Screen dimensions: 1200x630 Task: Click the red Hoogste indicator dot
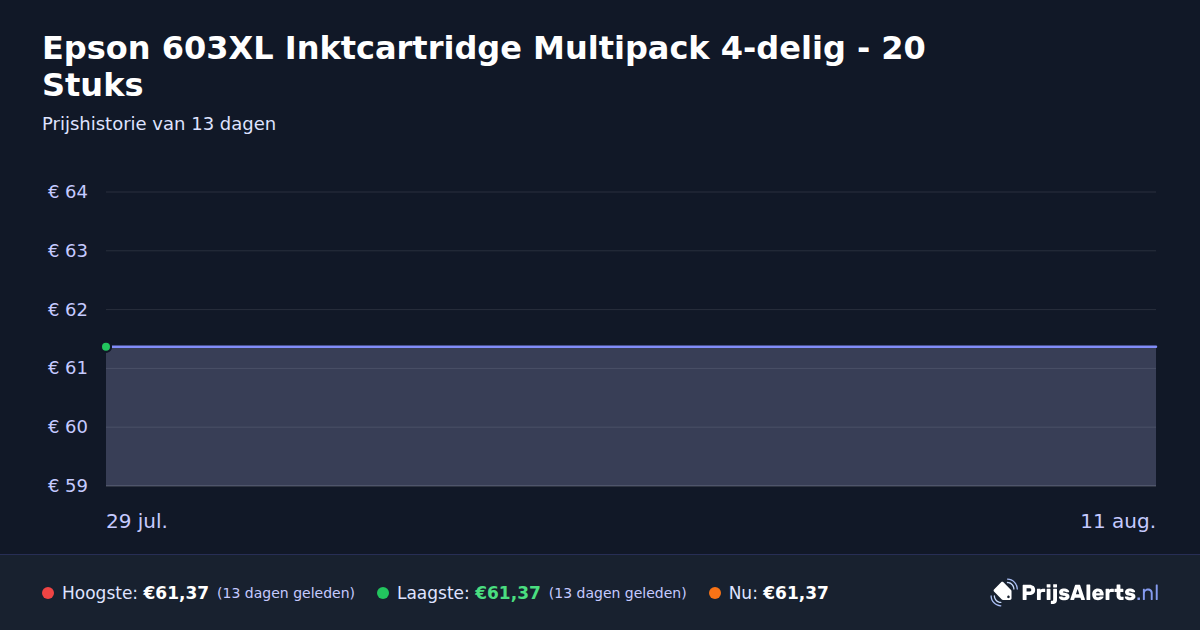point(48,593)
